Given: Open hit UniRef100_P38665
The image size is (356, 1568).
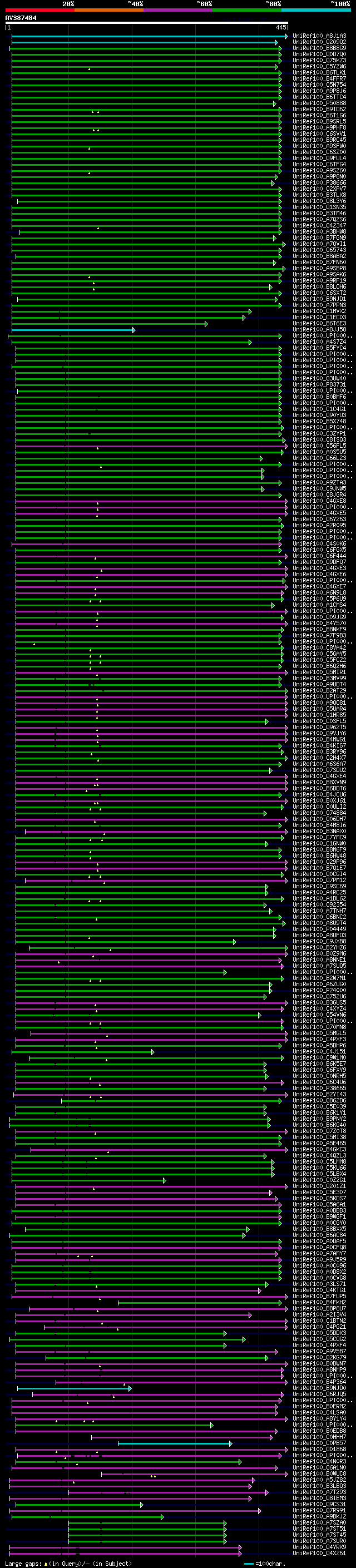Looking at the screenshot, I should [x=319, y=1089].
